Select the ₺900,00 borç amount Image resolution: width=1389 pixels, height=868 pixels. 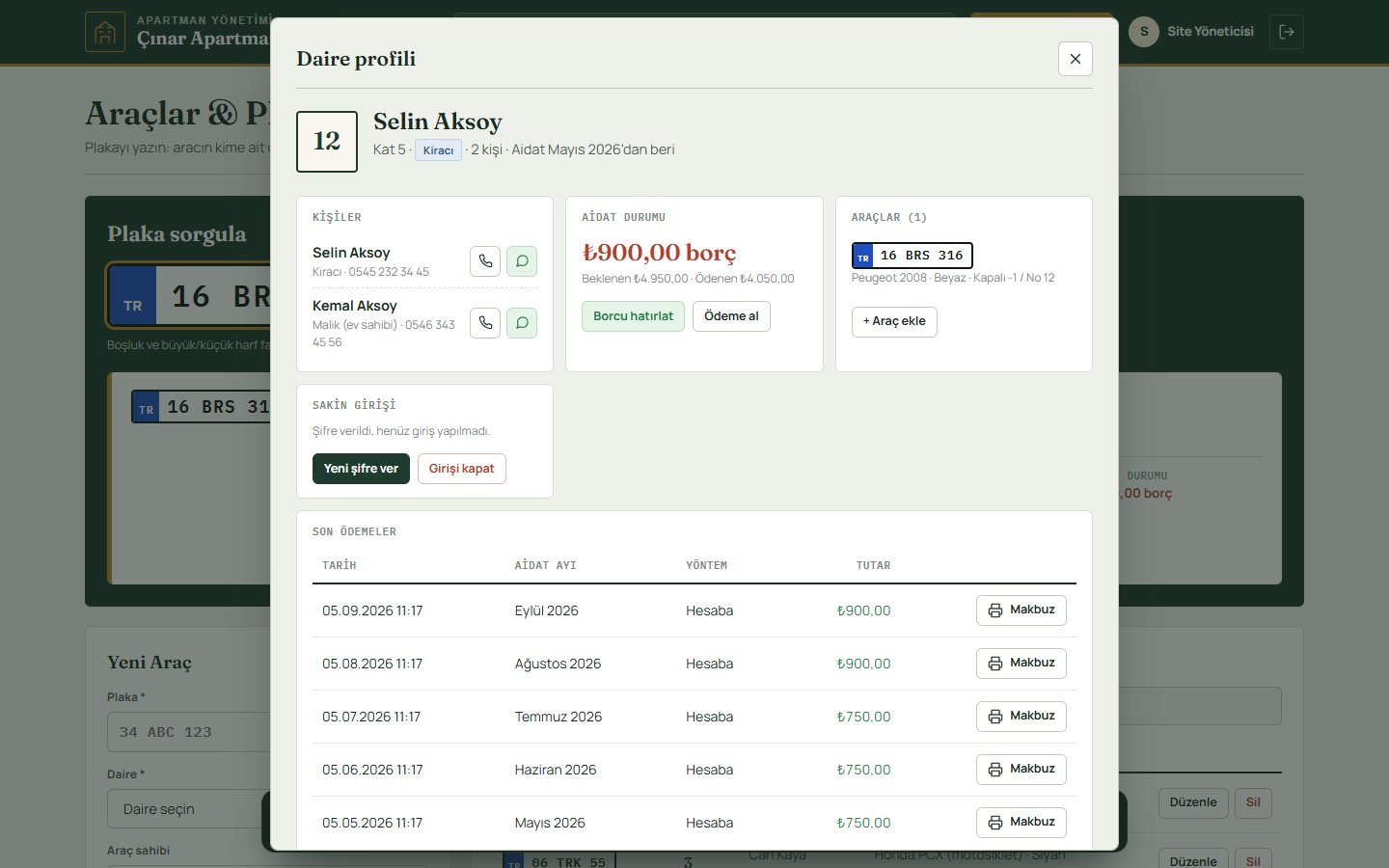click(659, 253)
